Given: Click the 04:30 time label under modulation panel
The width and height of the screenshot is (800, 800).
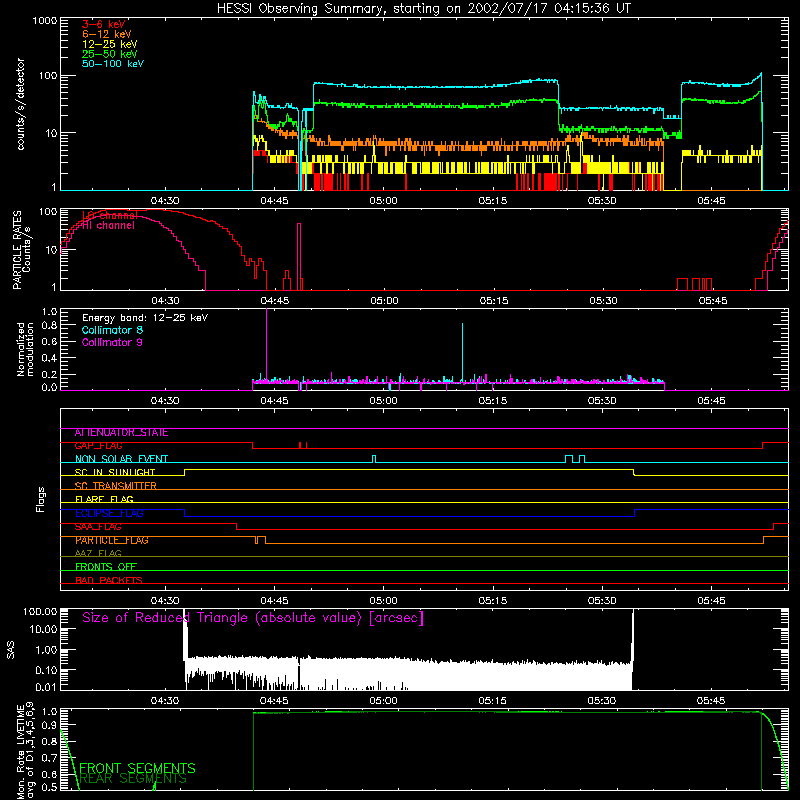Looking at the screenshot, I should click(x=165, y=401).
